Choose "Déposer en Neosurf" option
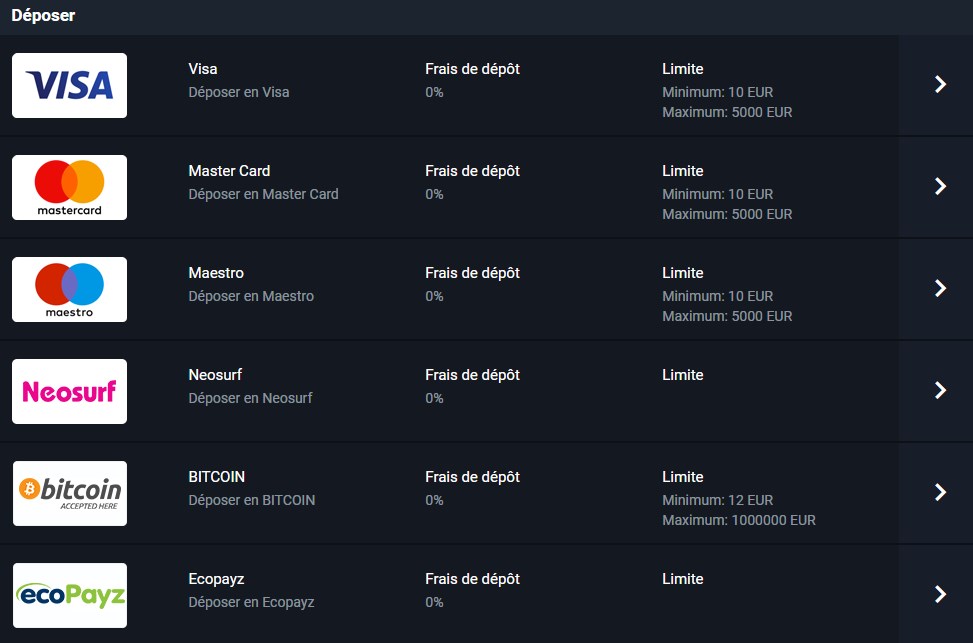The height and width of the screenshot is (643, 973). [250, 398]
